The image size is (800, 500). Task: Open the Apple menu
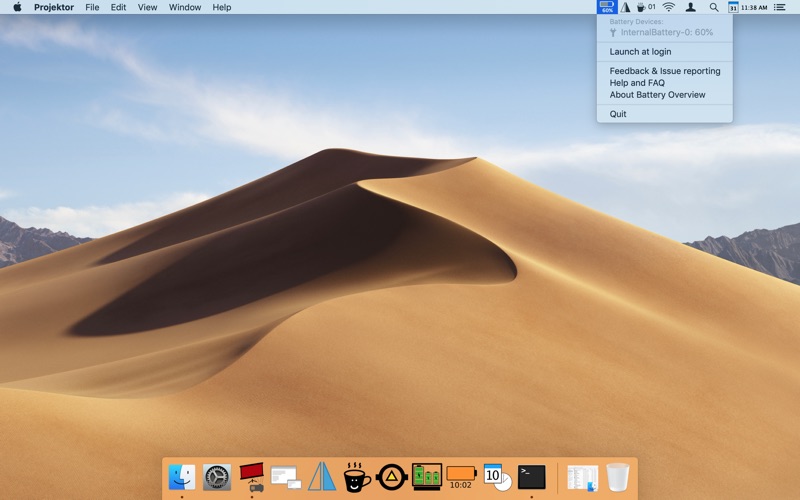pyautogui.click(x=17, y=7)
